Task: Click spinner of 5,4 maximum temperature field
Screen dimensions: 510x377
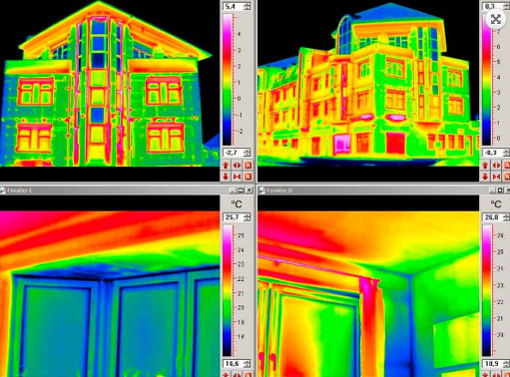Action: (247, 6)
